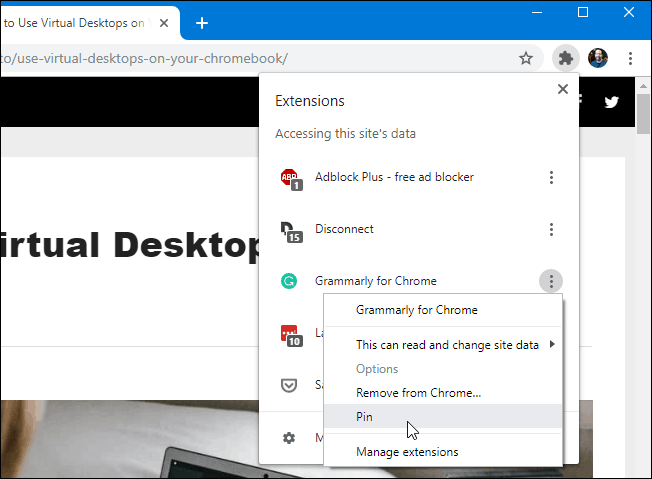Click Grammarly for Chrome in the extensions list
The height and width of the screenshot is (479, 652).
point(376,281)
